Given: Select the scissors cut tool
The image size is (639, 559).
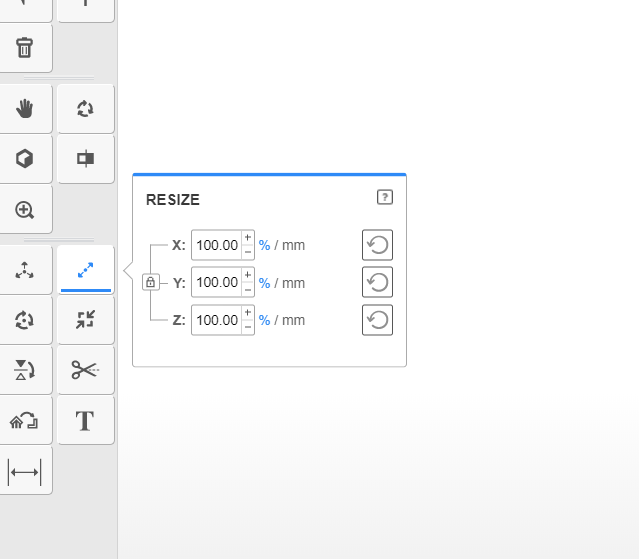Looking at the screenshot, I should point(86,370).
